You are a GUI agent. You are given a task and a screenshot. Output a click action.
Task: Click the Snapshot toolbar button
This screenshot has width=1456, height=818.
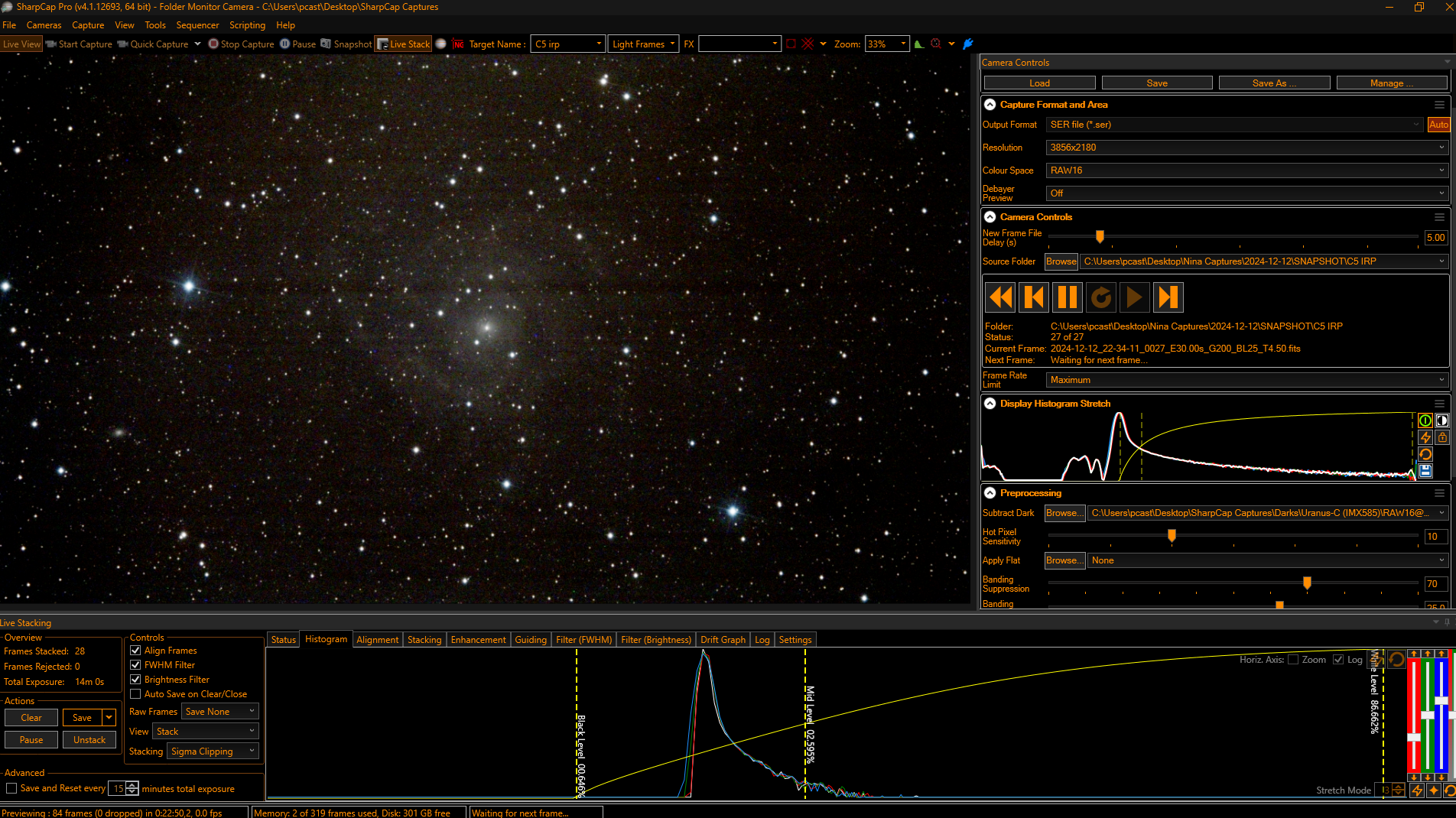(346, 44)
